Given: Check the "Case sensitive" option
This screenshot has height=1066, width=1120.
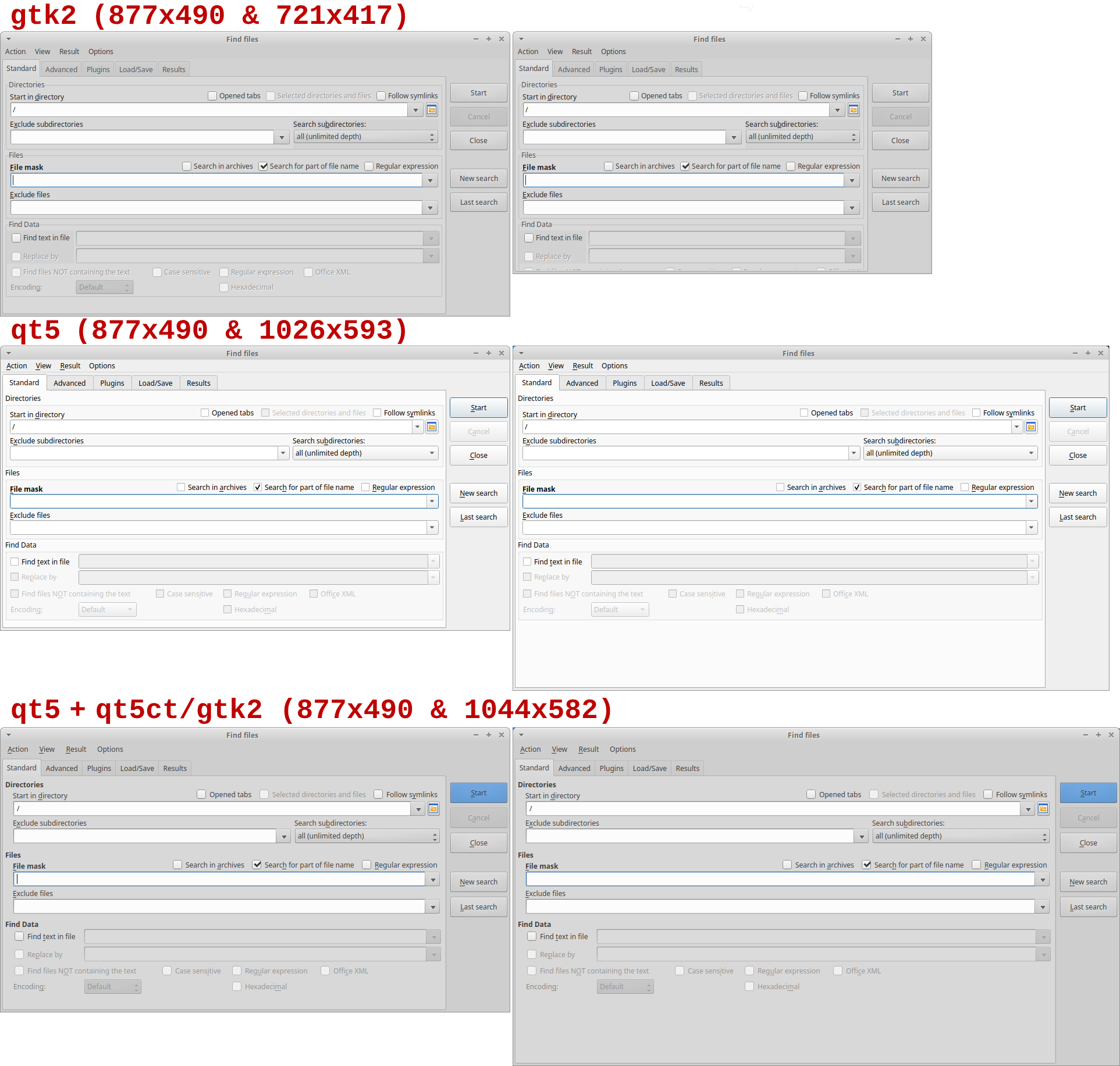Looking at the screenshot, I should [157, 272].
